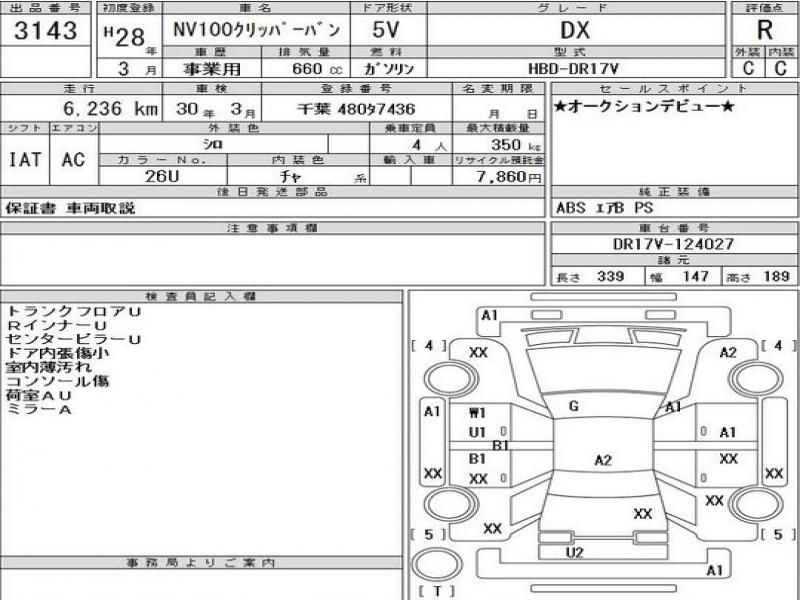Select inspector note コンソール傷
The image size is (800, 600).
(57, 381)
